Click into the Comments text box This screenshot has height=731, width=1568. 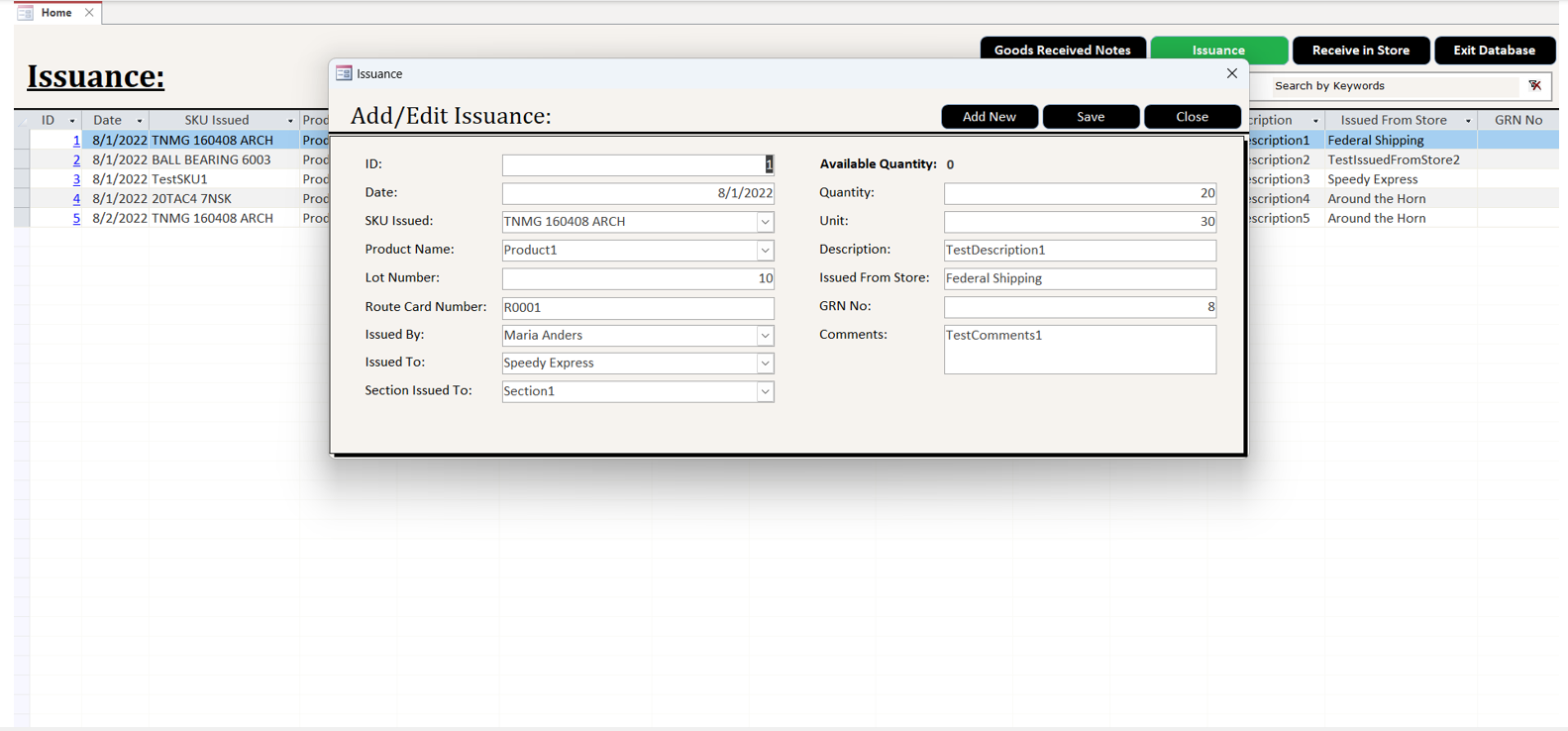coord(1079,350)
